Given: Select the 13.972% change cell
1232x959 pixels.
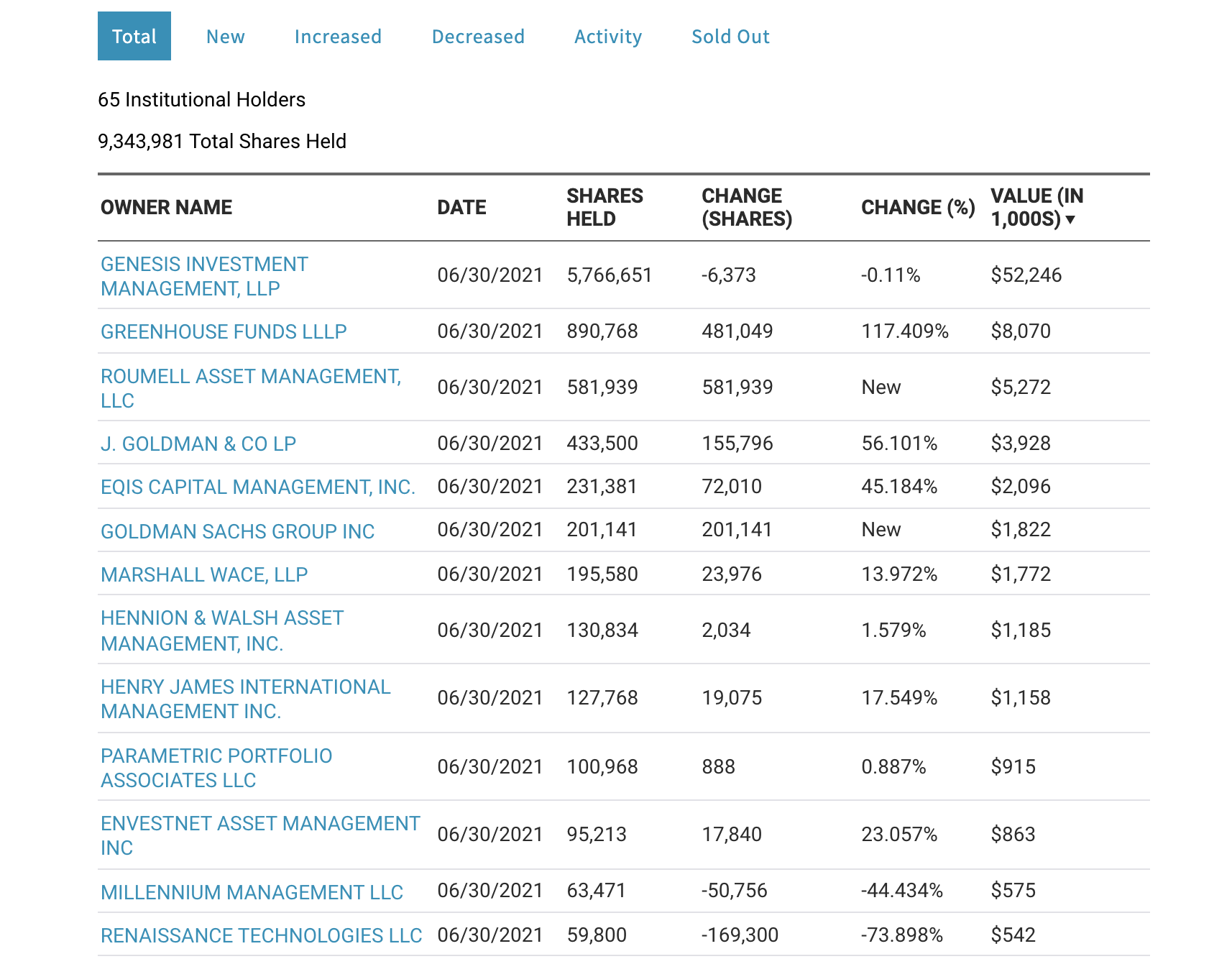Looking at the screenshot, I should pos(899,574).
